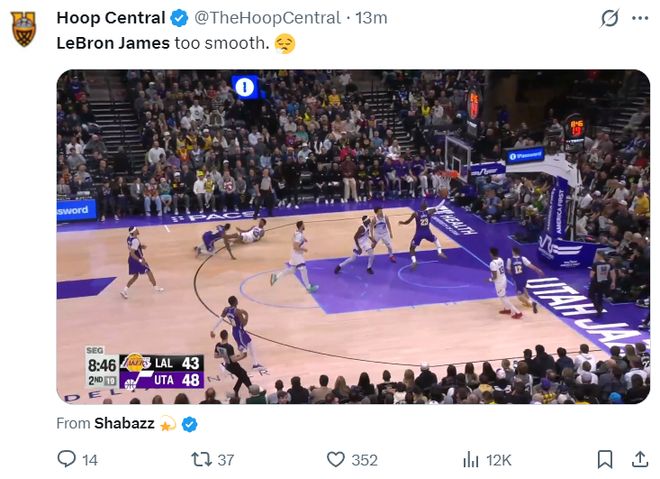
Task: Open the three-dot more options menu
Action: [x=640, y=19]
